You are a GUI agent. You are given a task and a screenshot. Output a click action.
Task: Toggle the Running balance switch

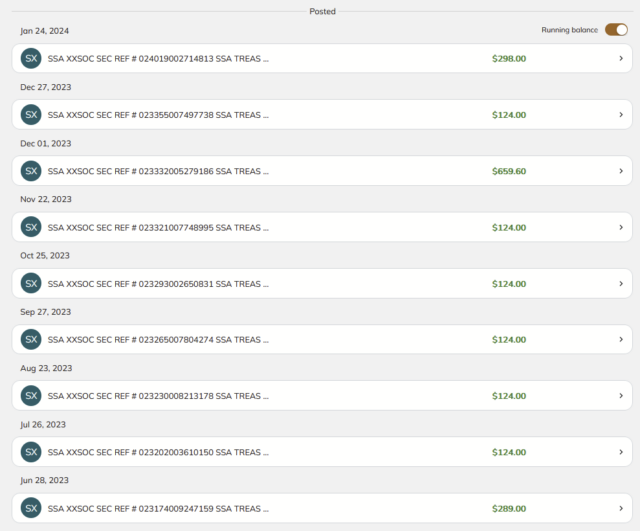point(616,30)
